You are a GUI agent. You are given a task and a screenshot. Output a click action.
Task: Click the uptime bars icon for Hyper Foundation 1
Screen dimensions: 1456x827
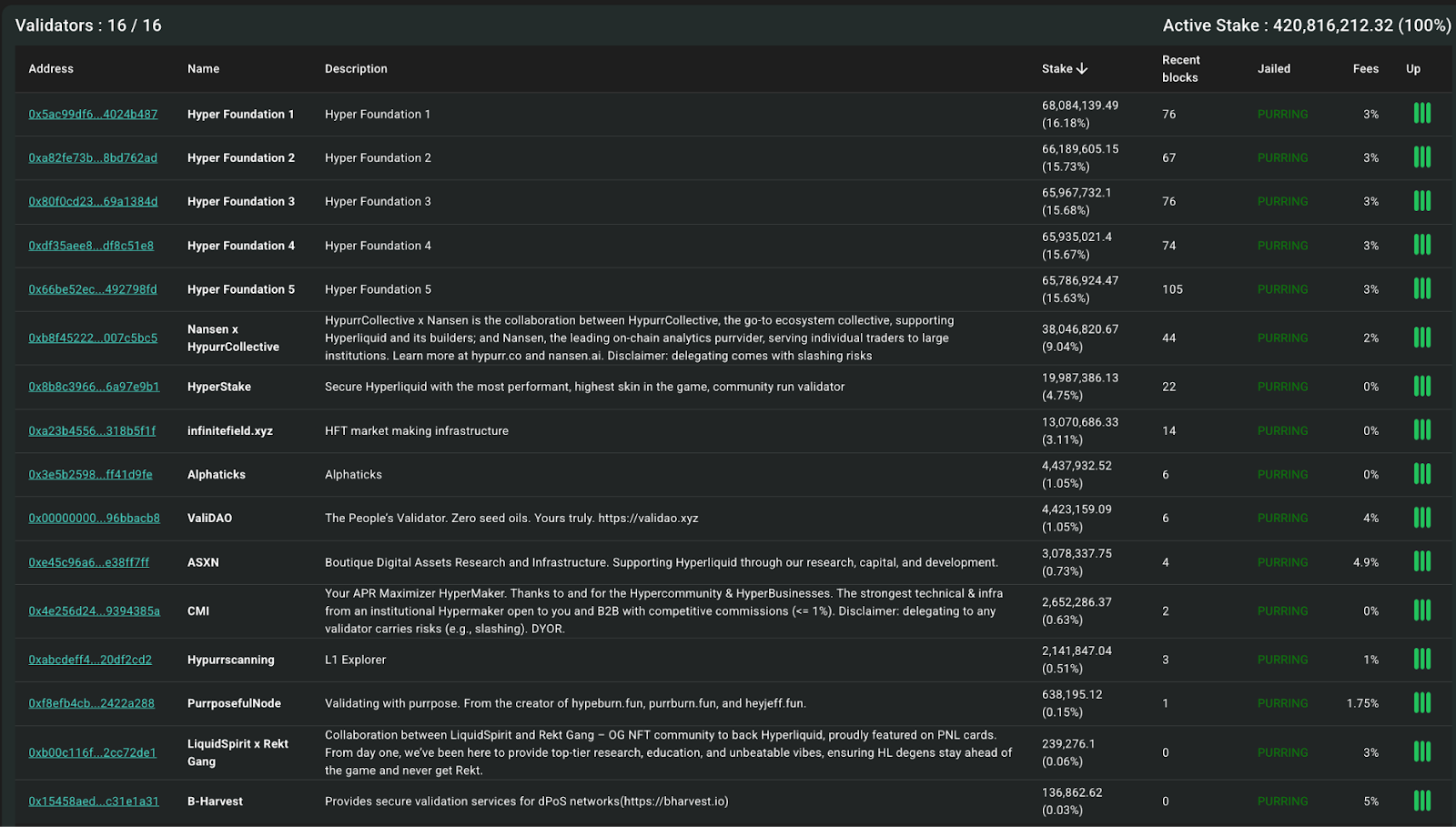[1421, 114]
